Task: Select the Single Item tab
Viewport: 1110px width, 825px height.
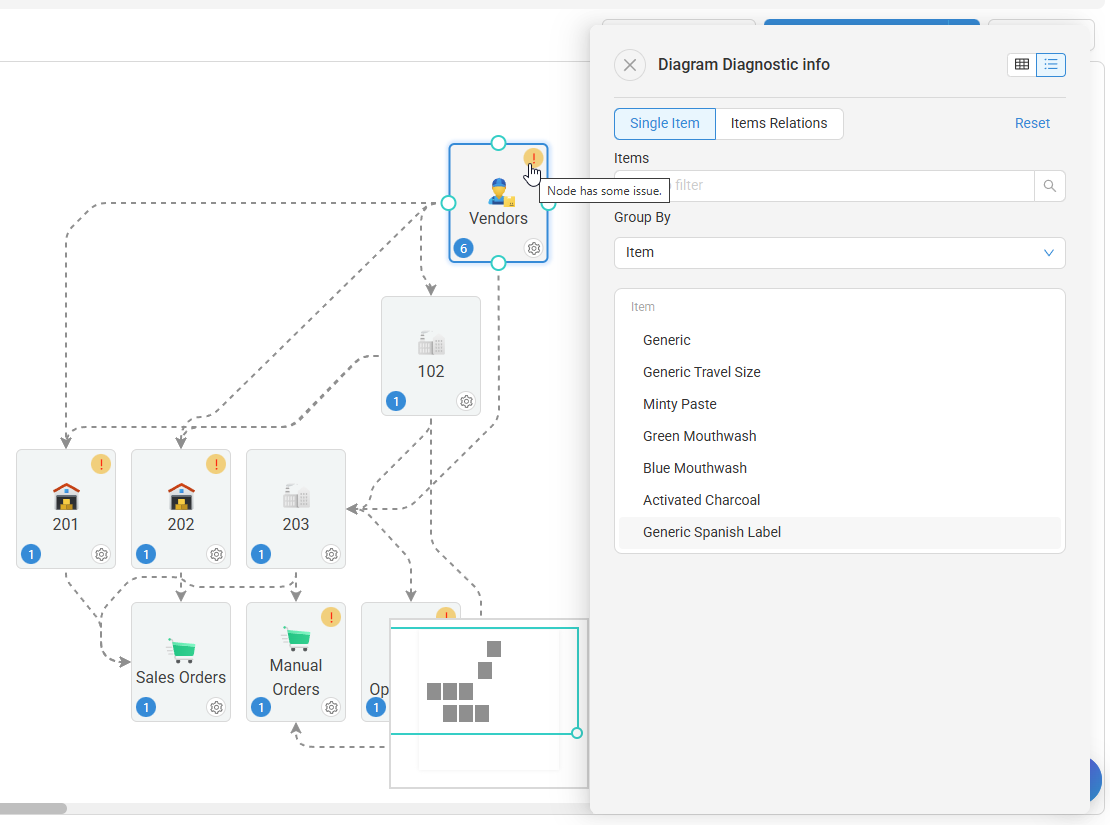Action: pyautogui.click(x=664, y=124)
